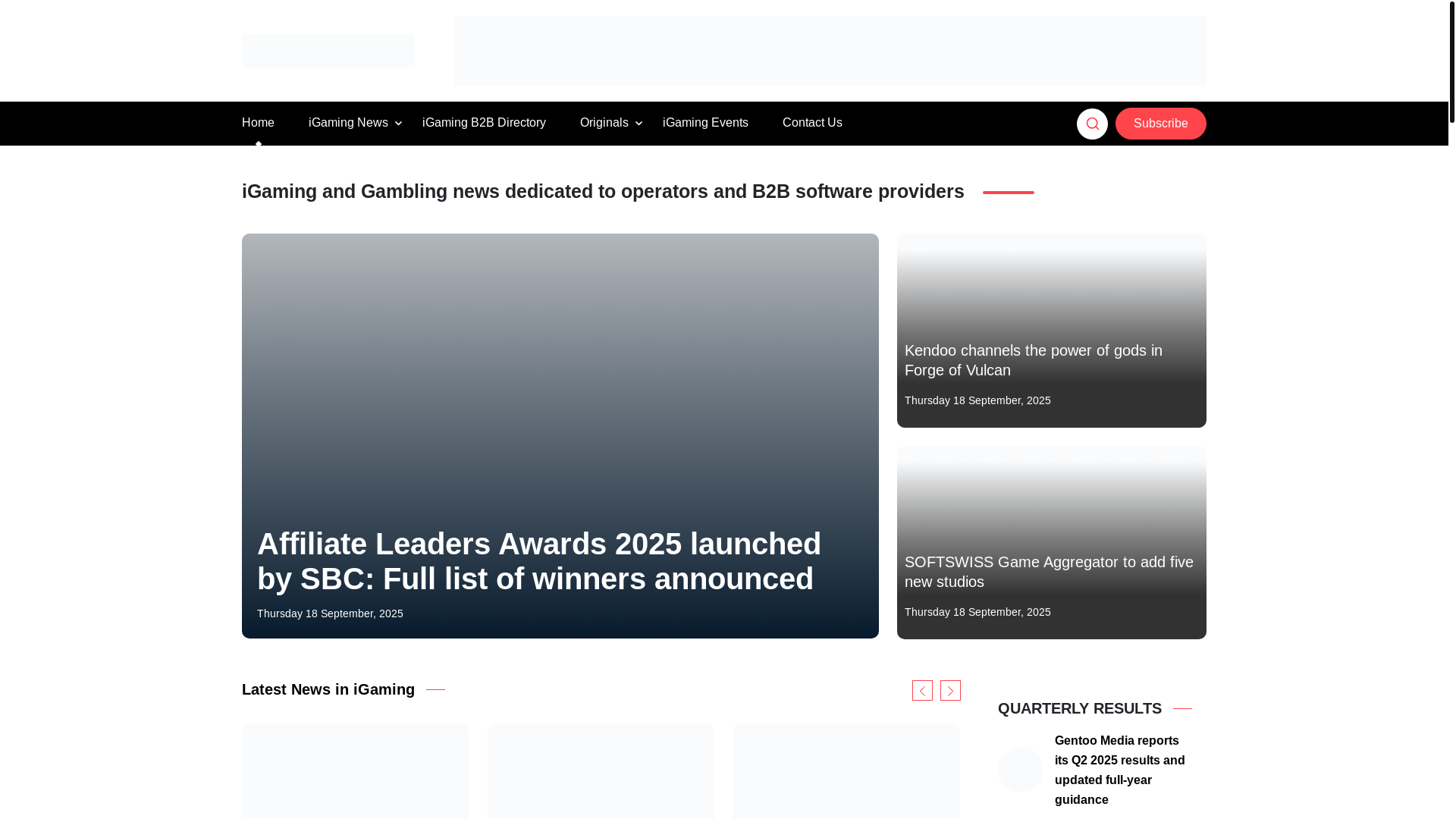
Task: Click the Subscribe button
Action: [1160, 124]
